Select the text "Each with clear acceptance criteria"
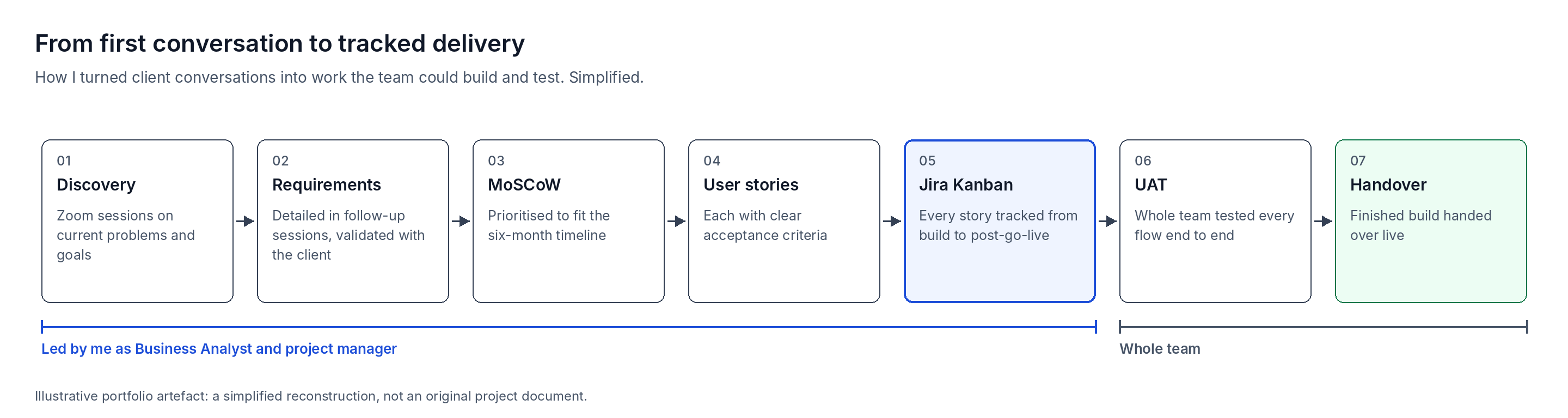 pyautogui.click(x=765, y=225)
